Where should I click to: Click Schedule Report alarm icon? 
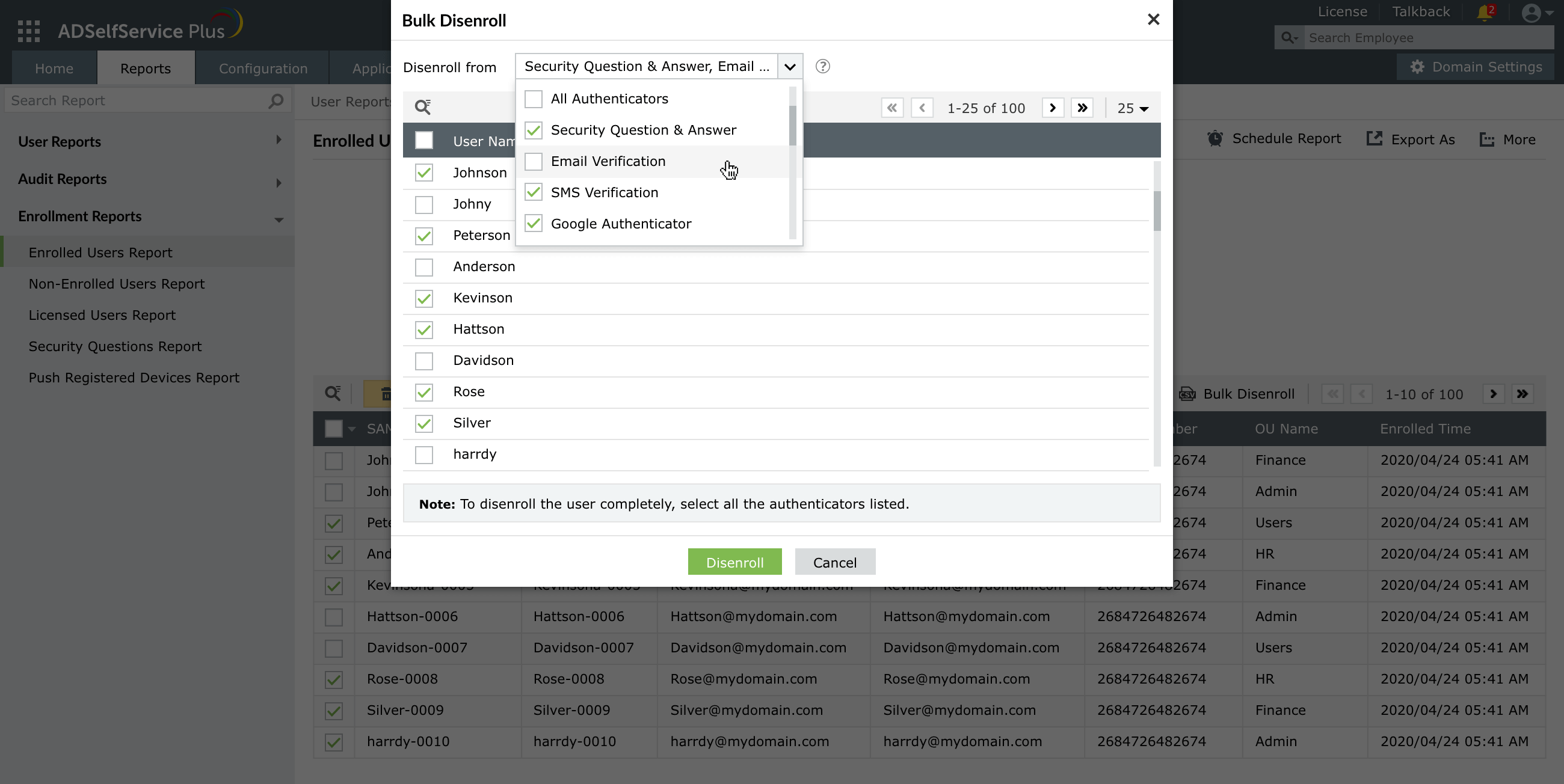click(x=1215, y=139)
